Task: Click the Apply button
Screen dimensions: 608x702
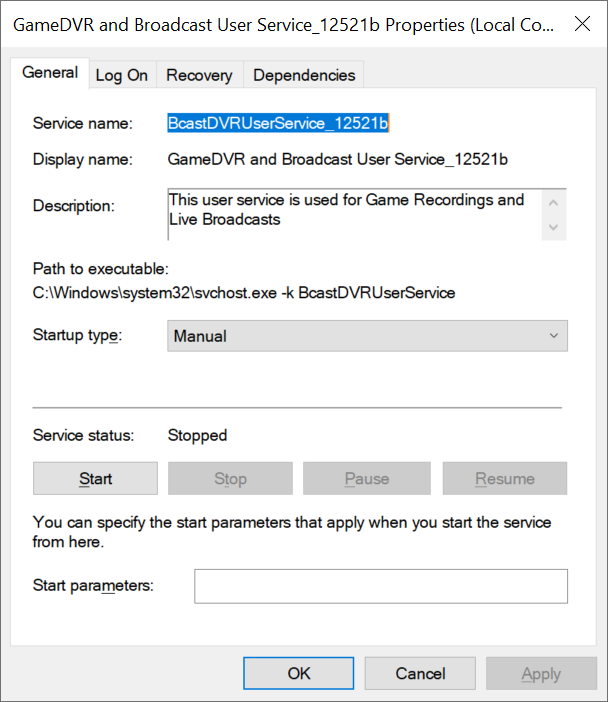Action: coord(541,673)
